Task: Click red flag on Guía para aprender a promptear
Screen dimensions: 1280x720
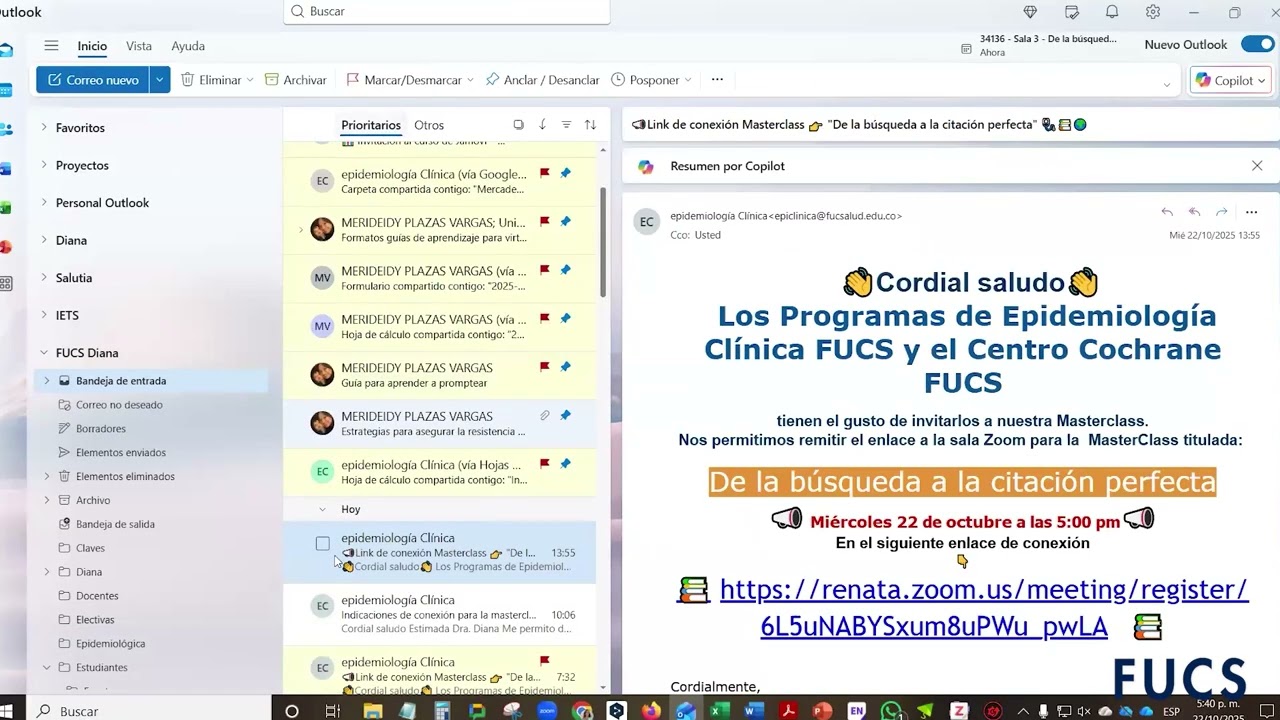Action: pos(545,367)
